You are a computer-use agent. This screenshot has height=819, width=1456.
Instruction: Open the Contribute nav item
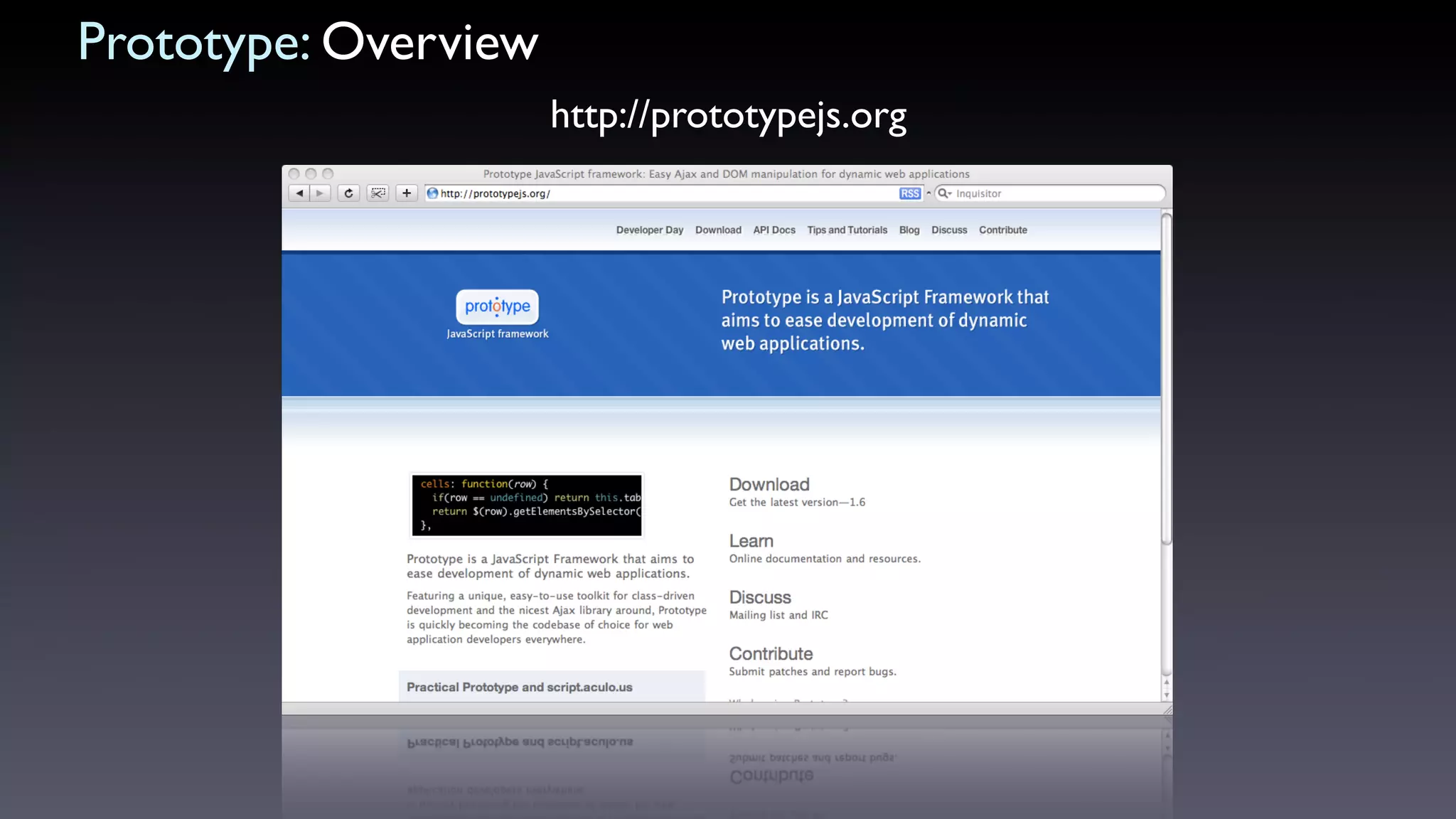pos(1003,230)
